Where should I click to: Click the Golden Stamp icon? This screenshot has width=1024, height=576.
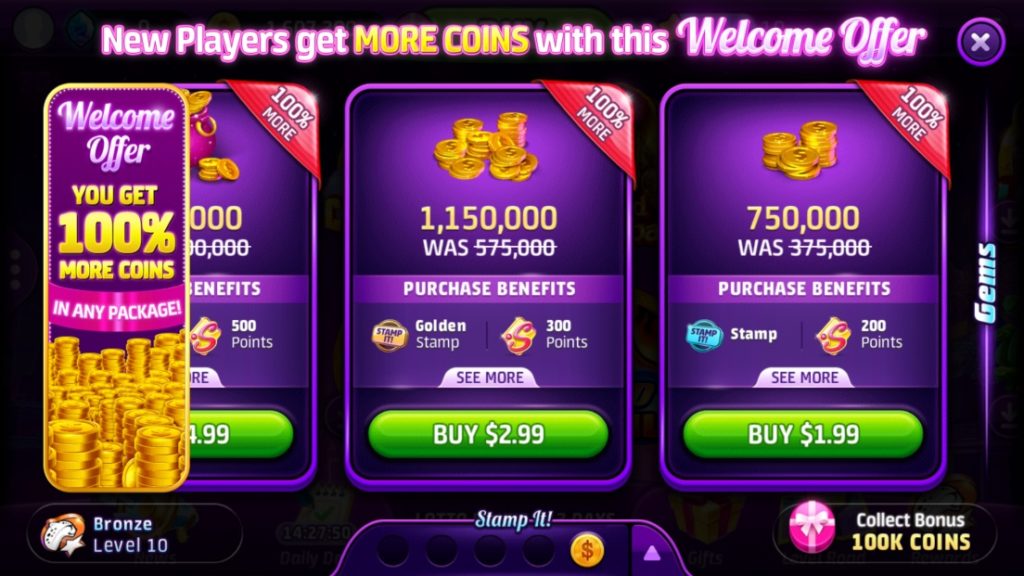click(x=390, y=336)
